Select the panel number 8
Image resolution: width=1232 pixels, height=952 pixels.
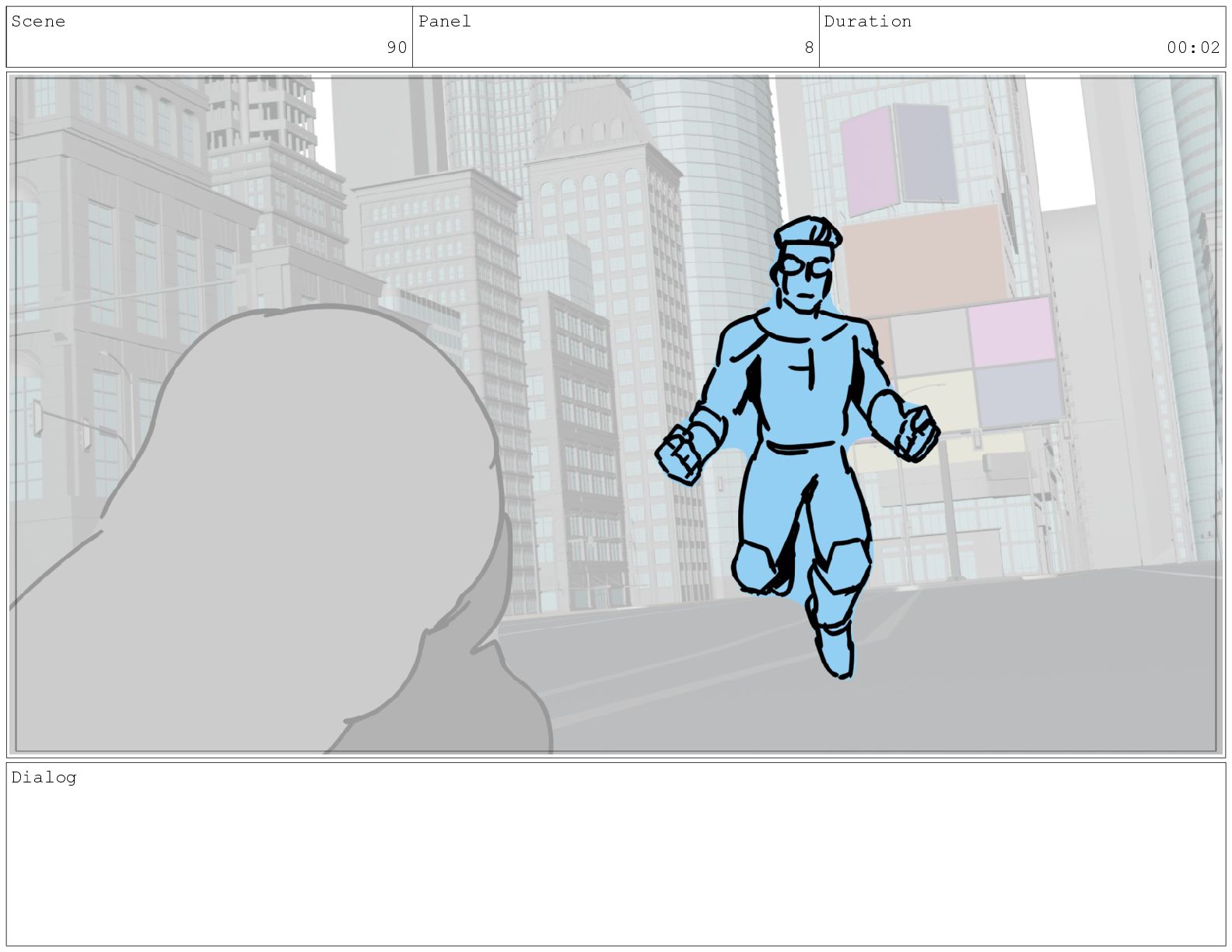click(x=809, y=47)
